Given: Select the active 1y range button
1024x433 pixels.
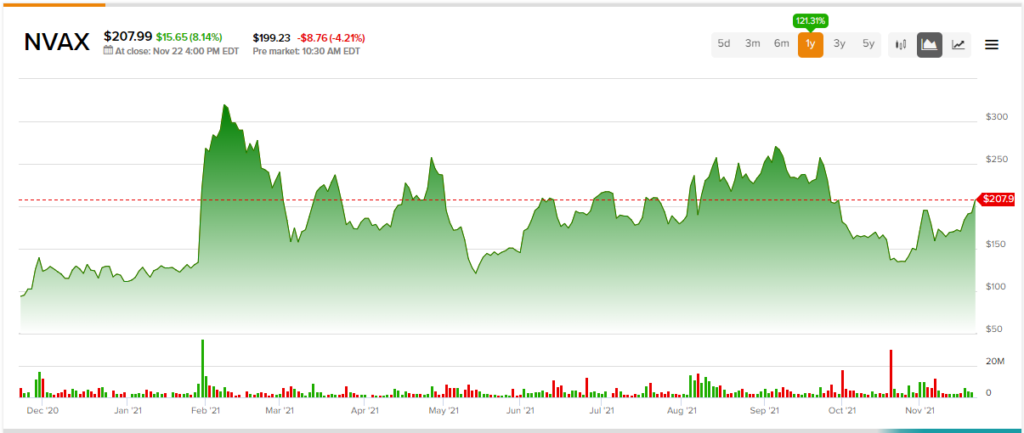Looking at the screenshot, I should click(x=810, y=45).
